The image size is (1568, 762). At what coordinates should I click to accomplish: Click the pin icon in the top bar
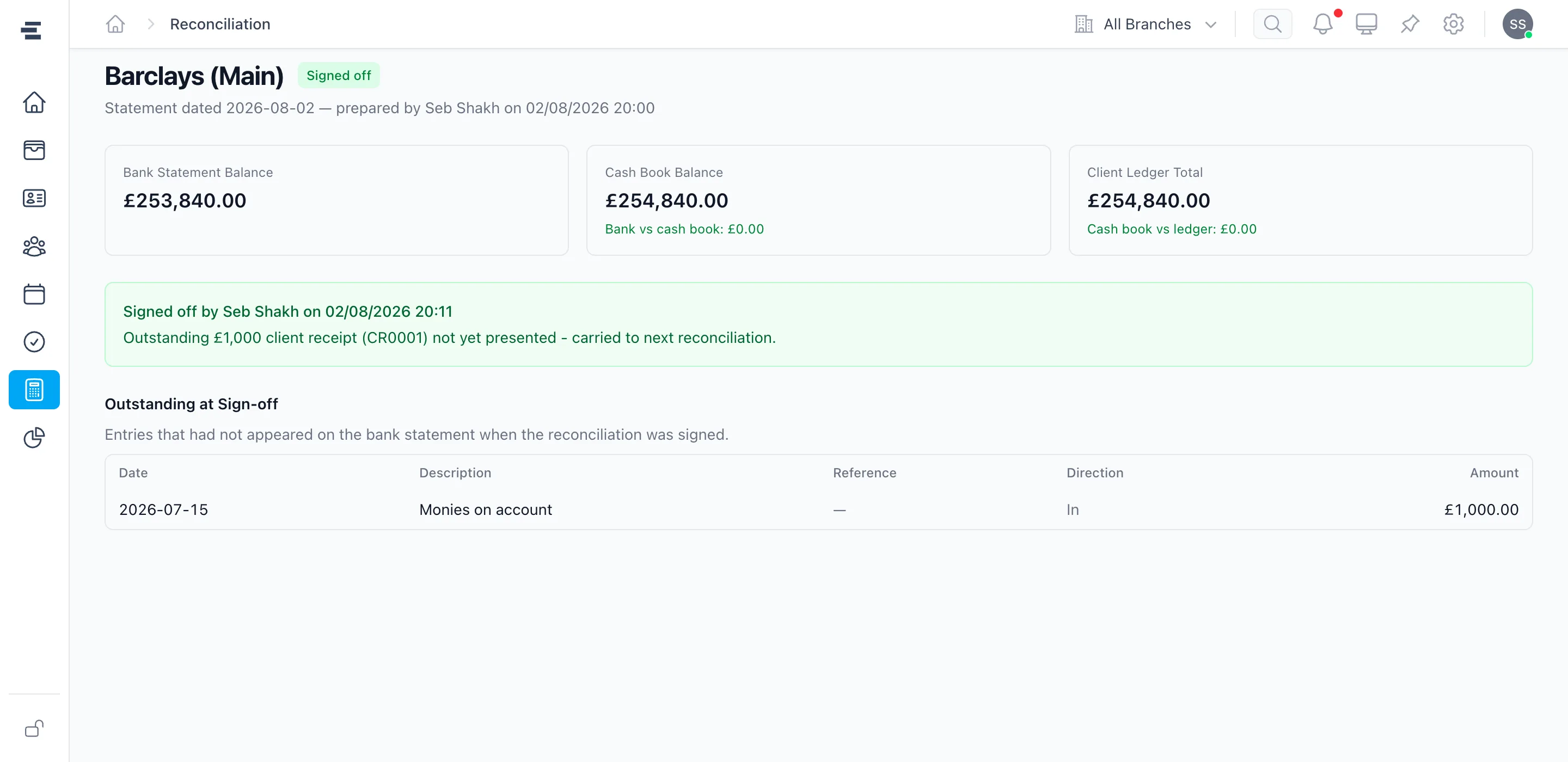tap(1410, 24)
